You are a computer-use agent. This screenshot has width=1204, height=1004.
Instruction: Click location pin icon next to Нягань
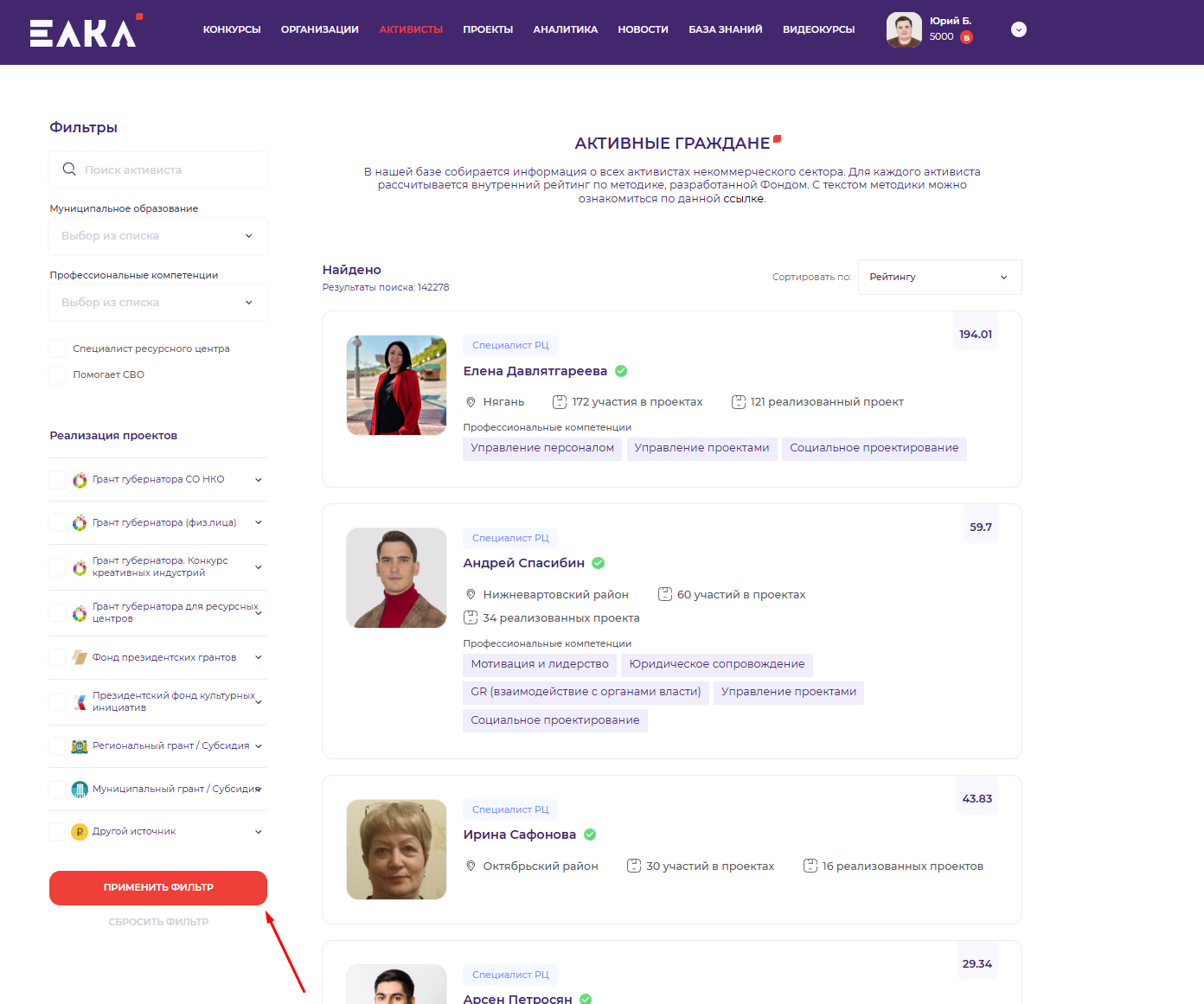471,402
